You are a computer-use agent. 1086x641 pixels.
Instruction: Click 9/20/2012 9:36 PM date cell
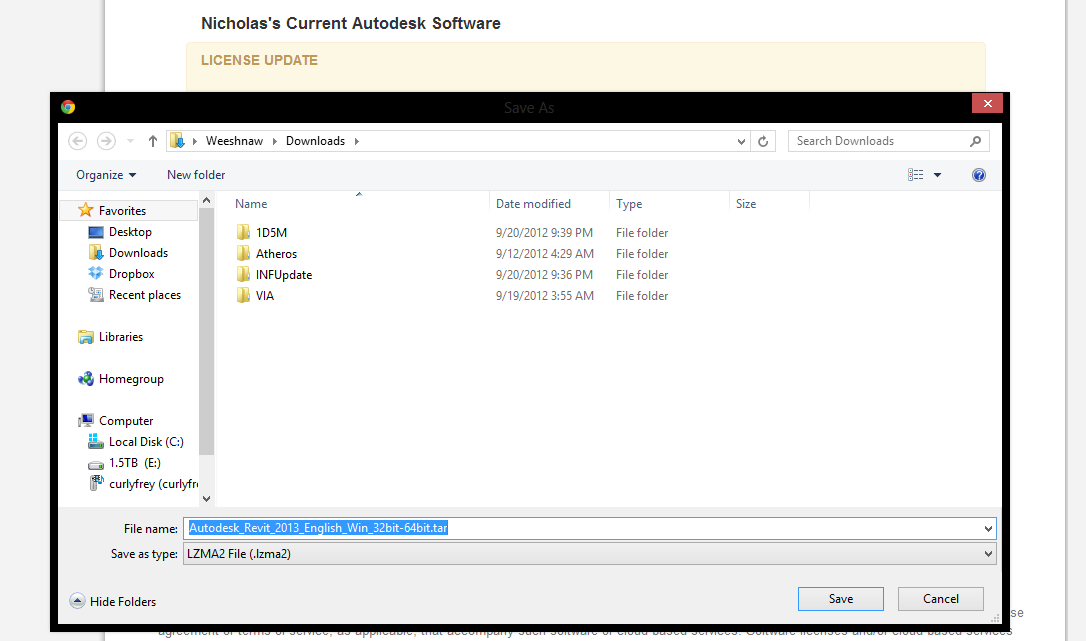tap(544, 274)
